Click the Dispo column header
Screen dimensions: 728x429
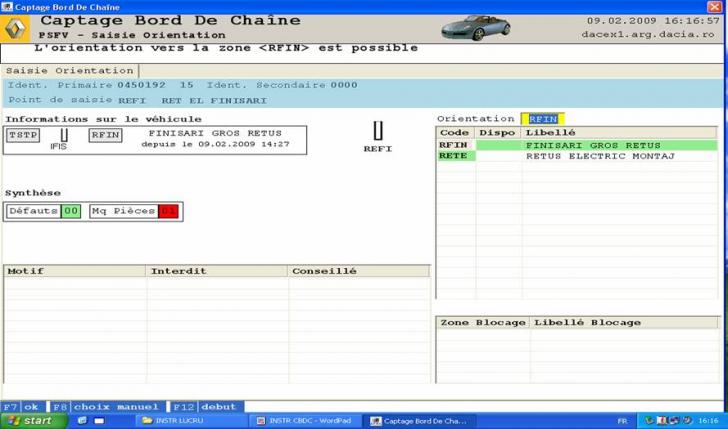[498, 133]
